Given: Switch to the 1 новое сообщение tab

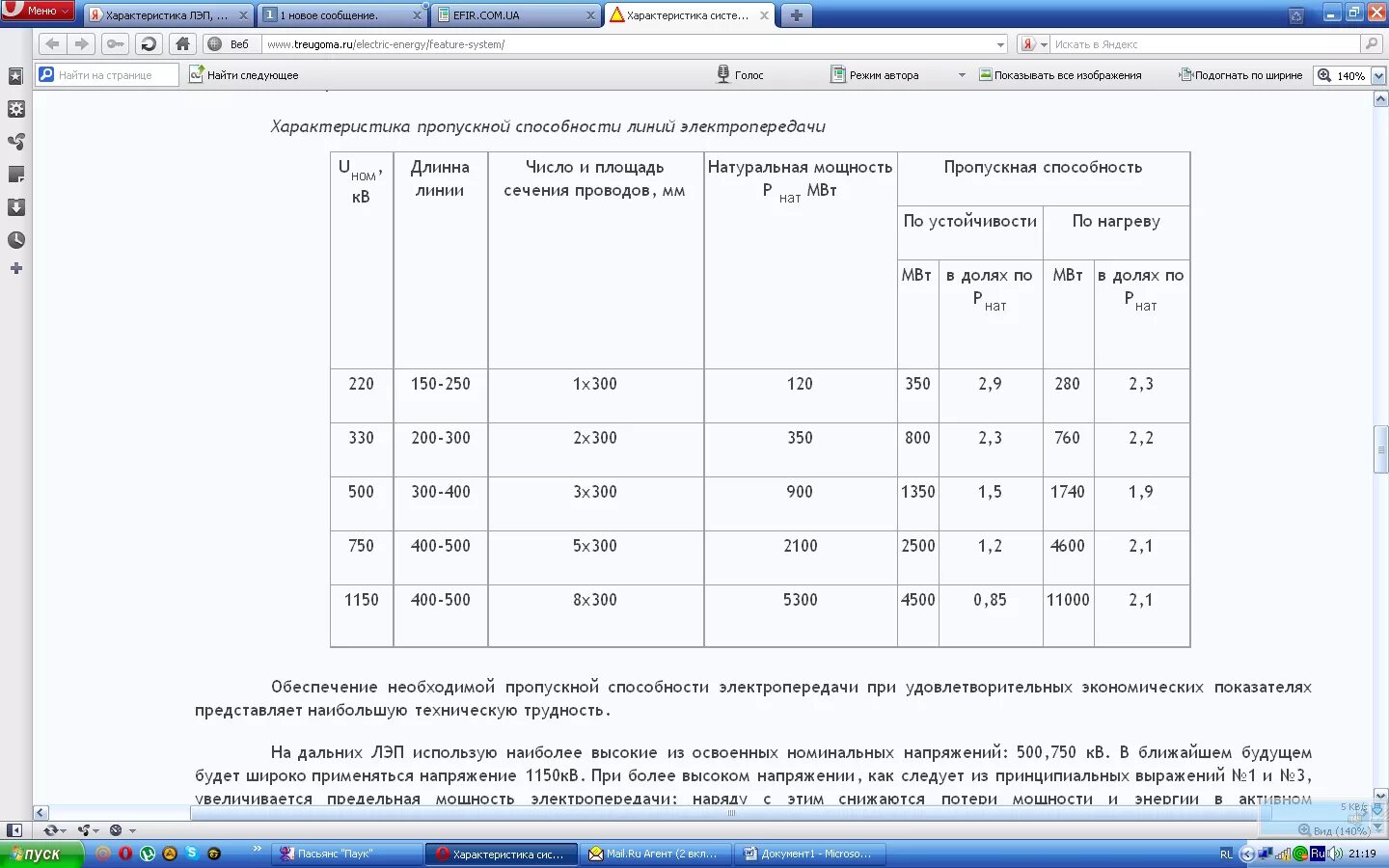Looking at the screenshot, I should [x=341, y=15].
